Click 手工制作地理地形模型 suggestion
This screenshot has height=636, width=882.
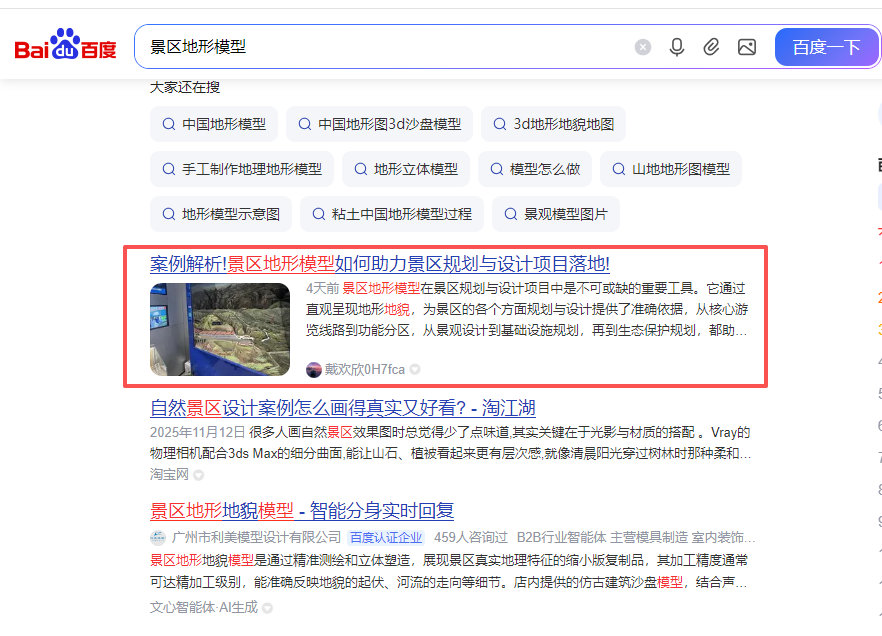coord(241,169)
